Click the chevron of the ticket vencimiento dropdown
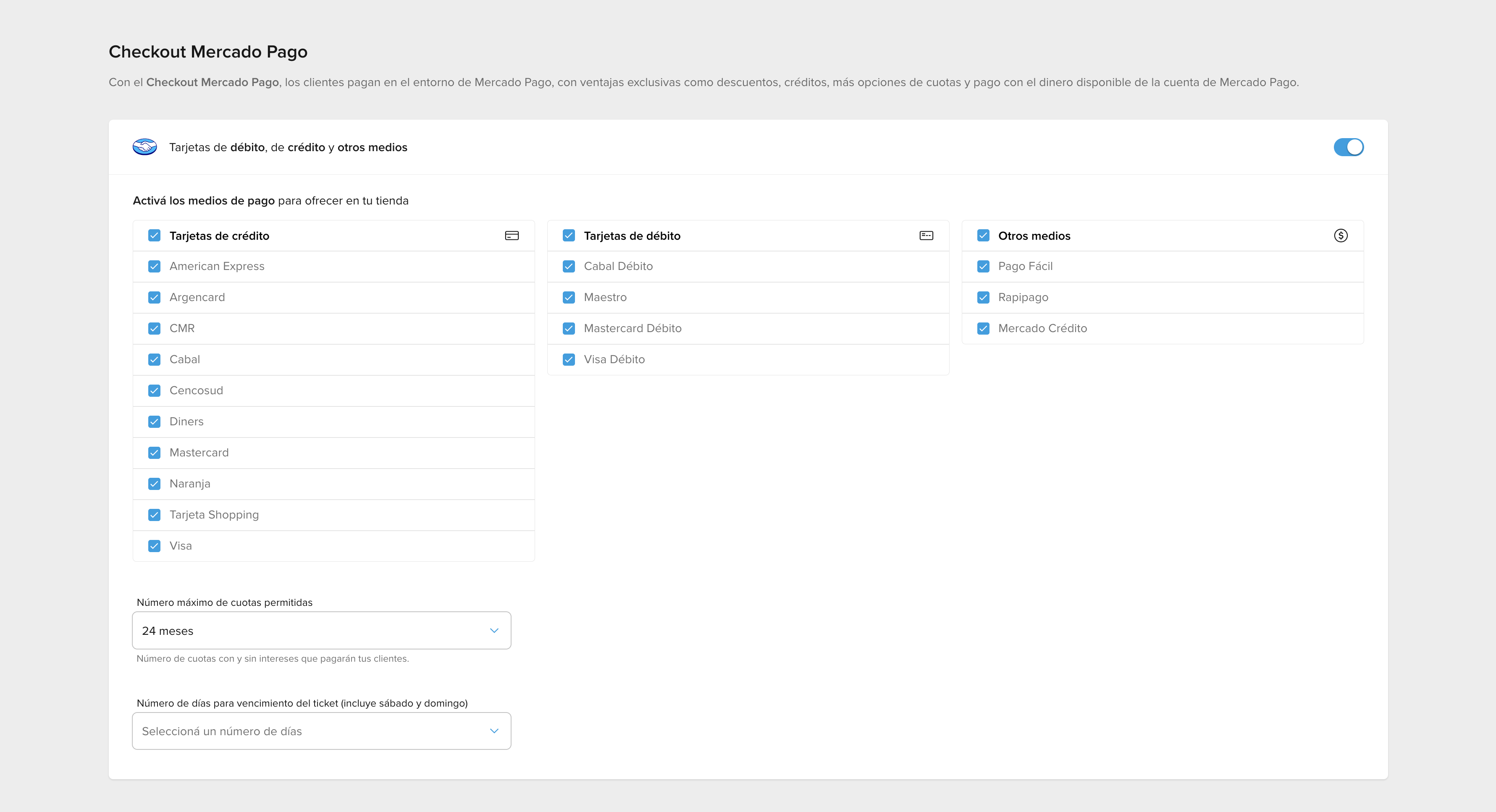 tap(494, 731)
